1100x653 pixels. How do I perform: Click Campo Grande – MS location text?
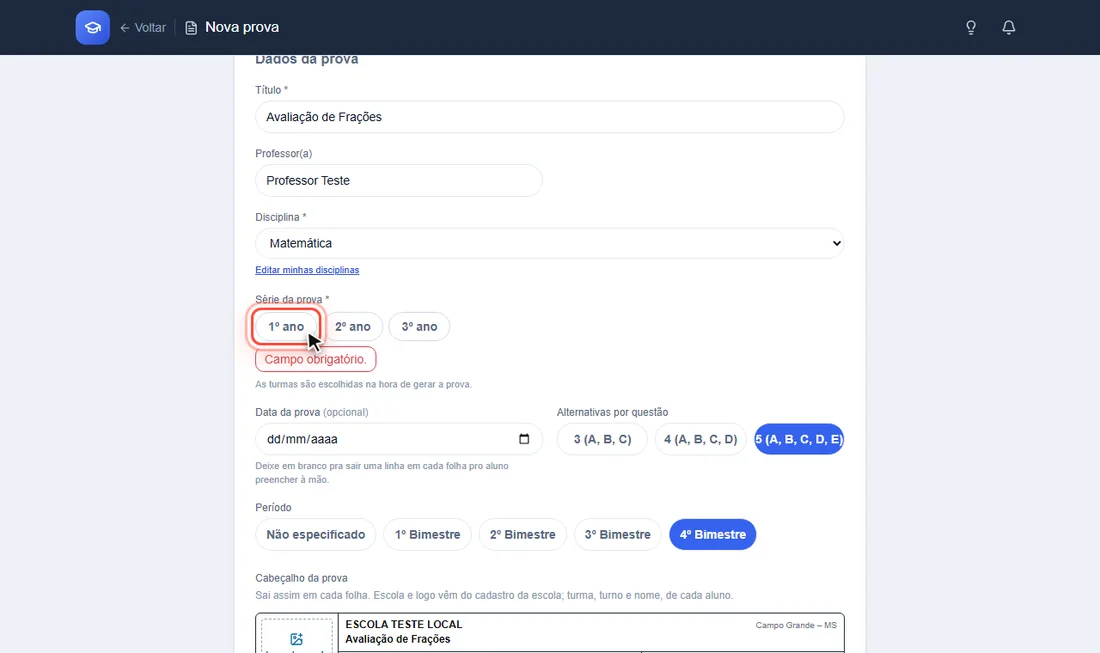(796, 625)
